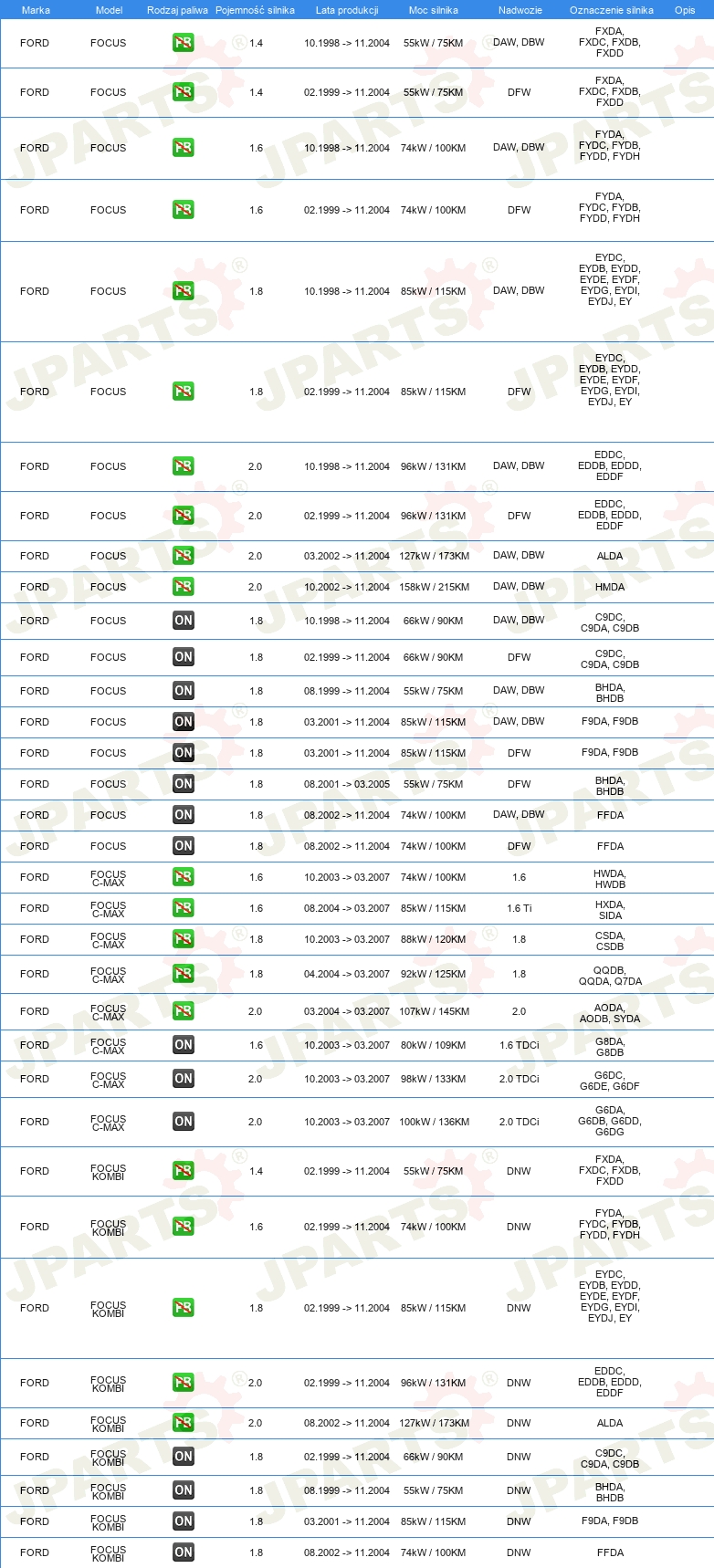This screenshot has height=1568, width=714.
Task: Select the 08.2001 -> 03.2005 date cell
Action: tap(347, 784)
